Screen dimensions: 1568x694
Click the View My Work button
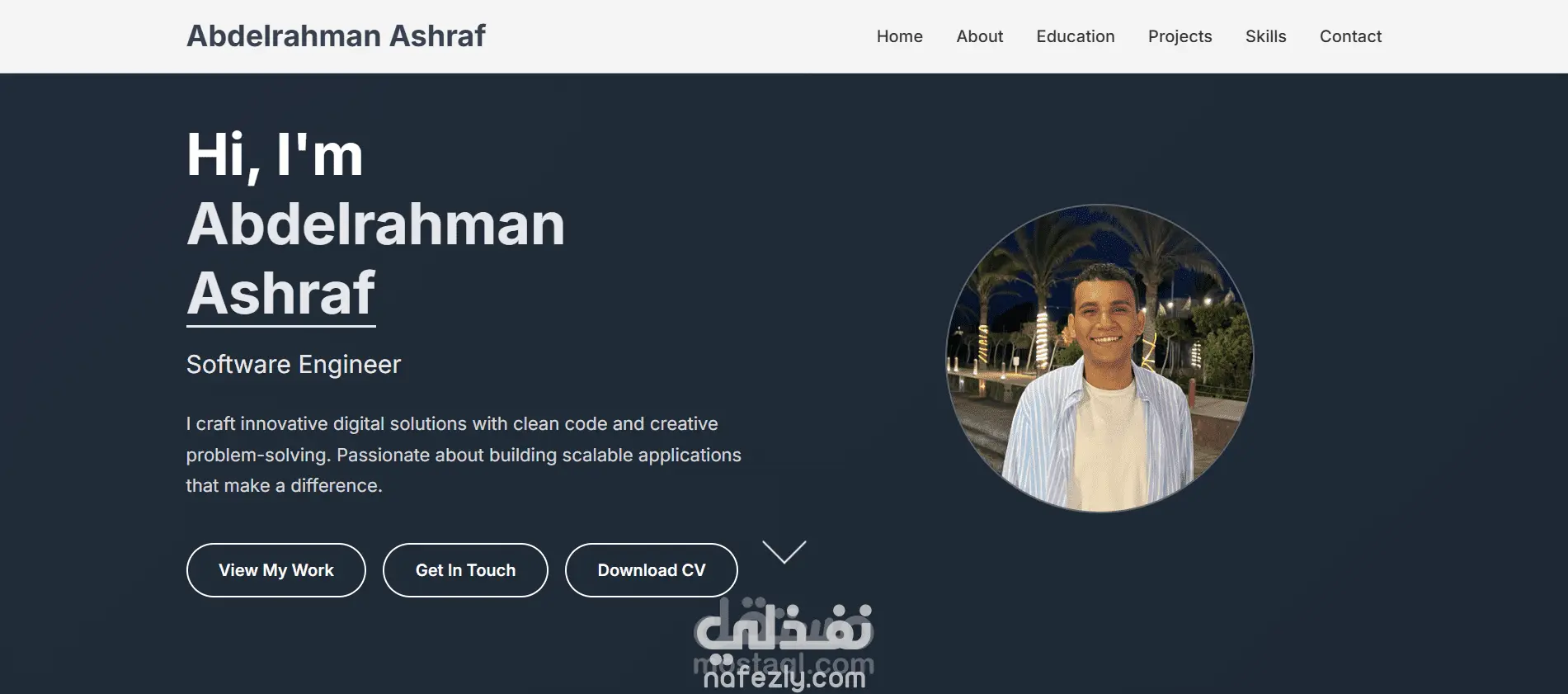276,570
